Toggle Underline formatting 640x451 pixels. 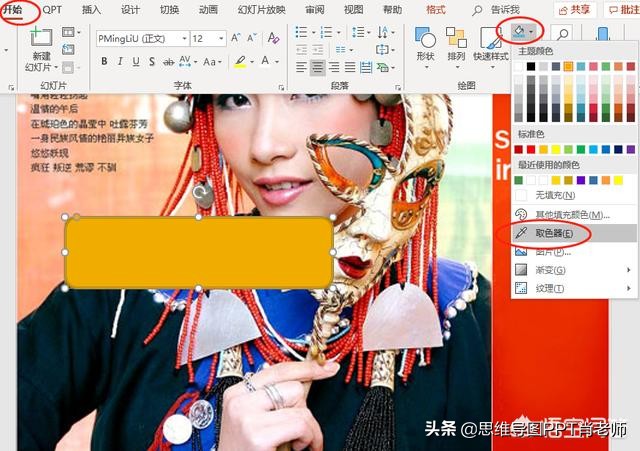pyautogui.click(x=136, y=62)
